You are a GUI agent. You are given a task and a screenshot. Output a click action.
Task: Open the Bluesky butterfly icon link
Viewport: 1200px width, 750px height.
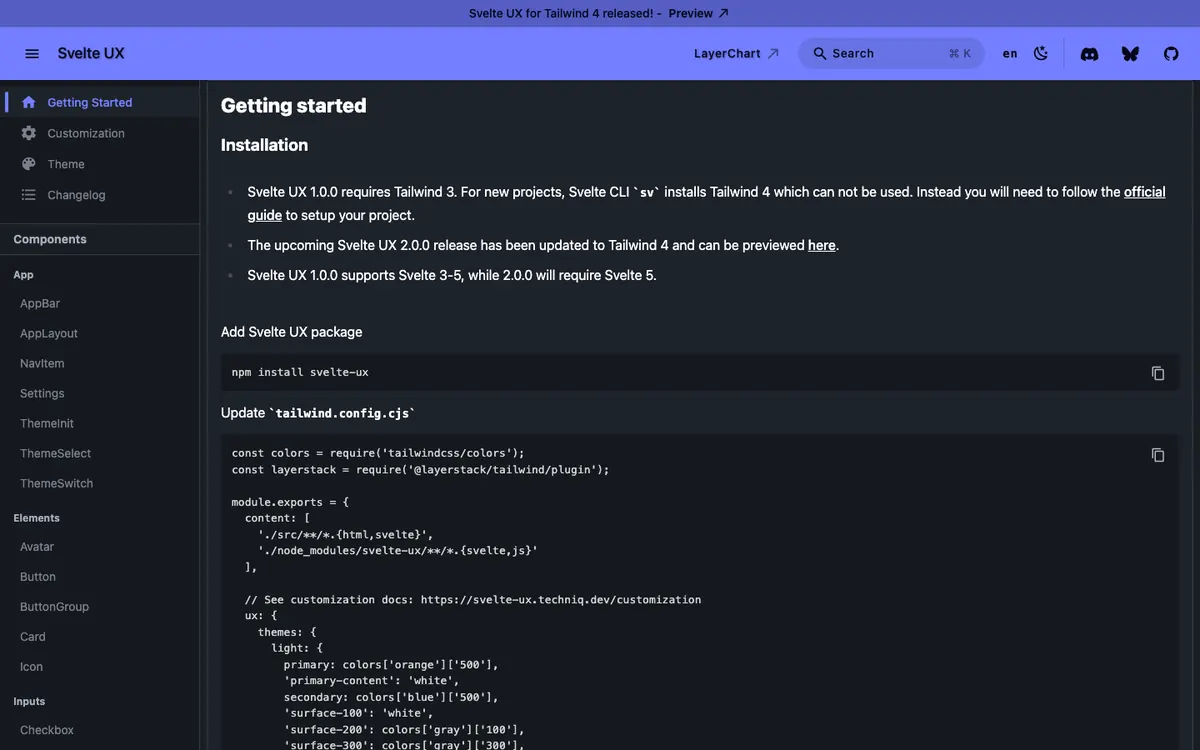pos(1130,54)
